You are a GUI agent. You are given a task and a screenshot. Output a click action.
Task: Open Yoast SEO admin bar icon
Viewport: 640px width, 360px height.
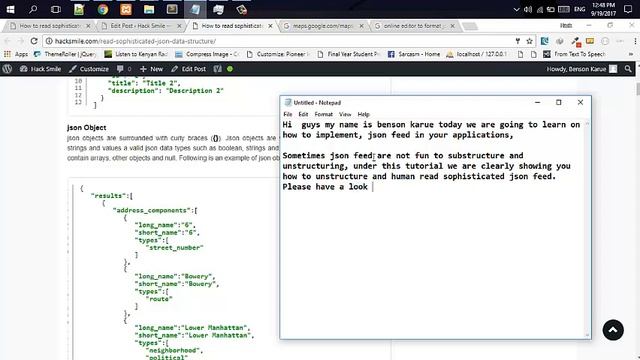pos(218,69)
